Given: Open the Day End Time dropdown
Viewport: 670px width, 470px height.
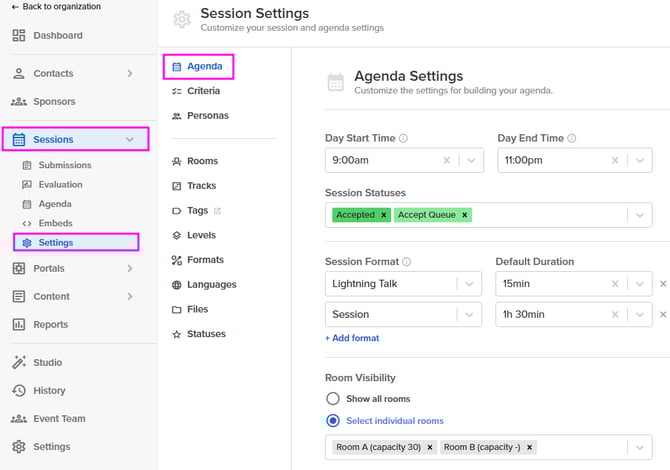Looking at the screenshot, I should pos(639,160).
